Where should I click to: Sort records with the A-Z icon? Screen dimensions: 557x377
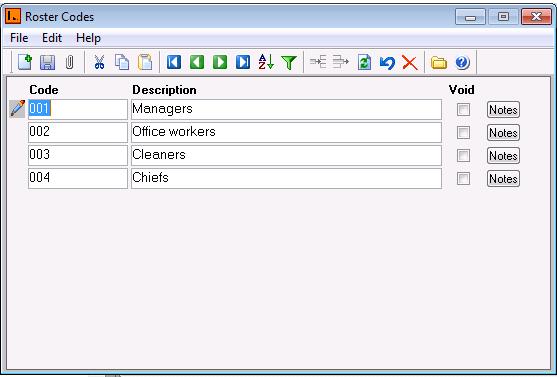pos(266,62)
